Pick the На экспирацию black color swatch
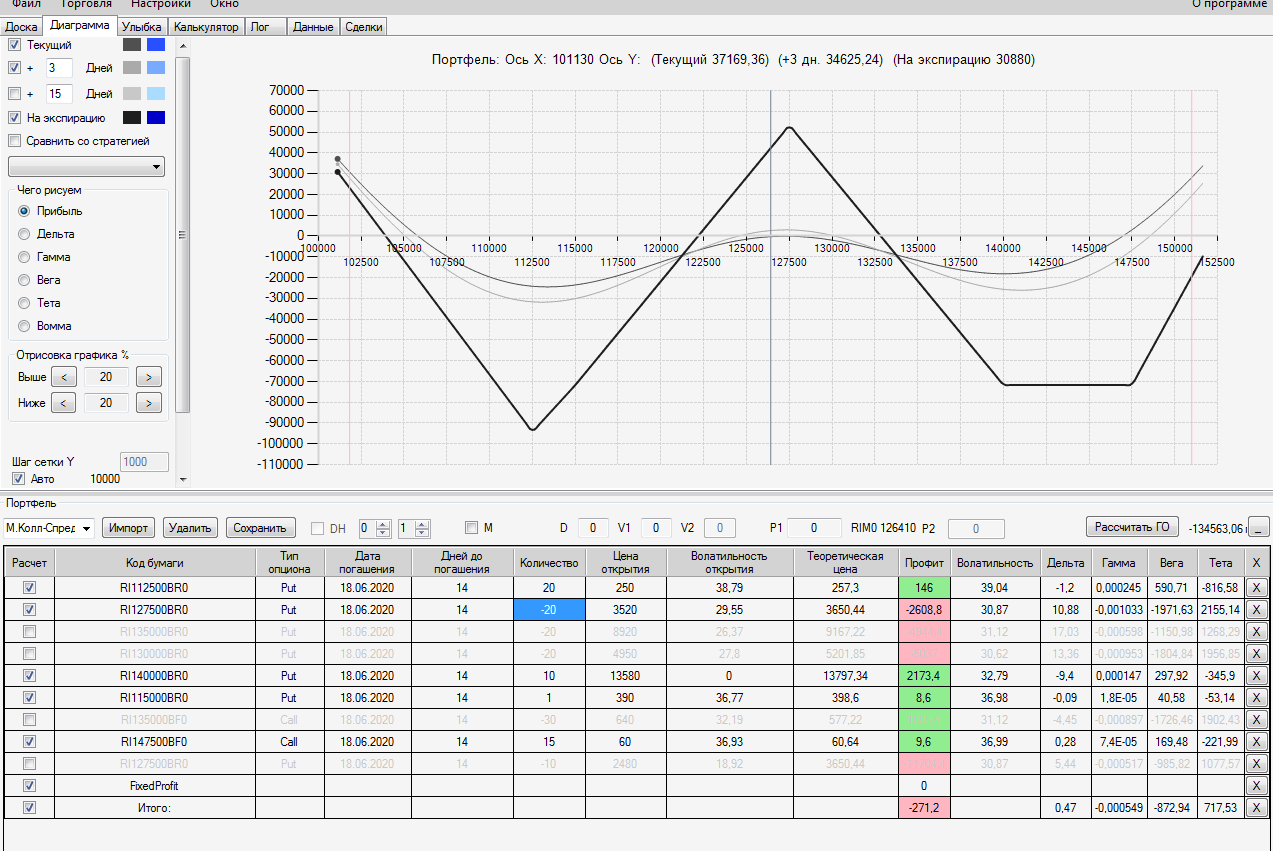Viewport: 1273px width, 851px height. pos(132,118)
